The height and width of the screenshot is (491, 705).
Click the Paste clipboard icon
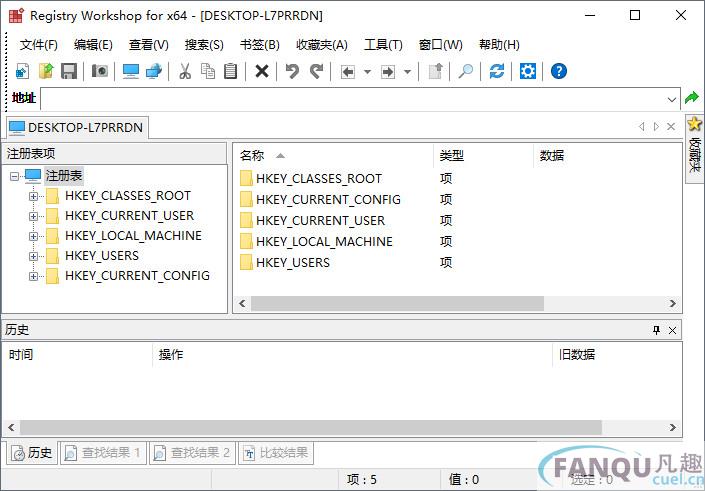[x=231, y=71]
